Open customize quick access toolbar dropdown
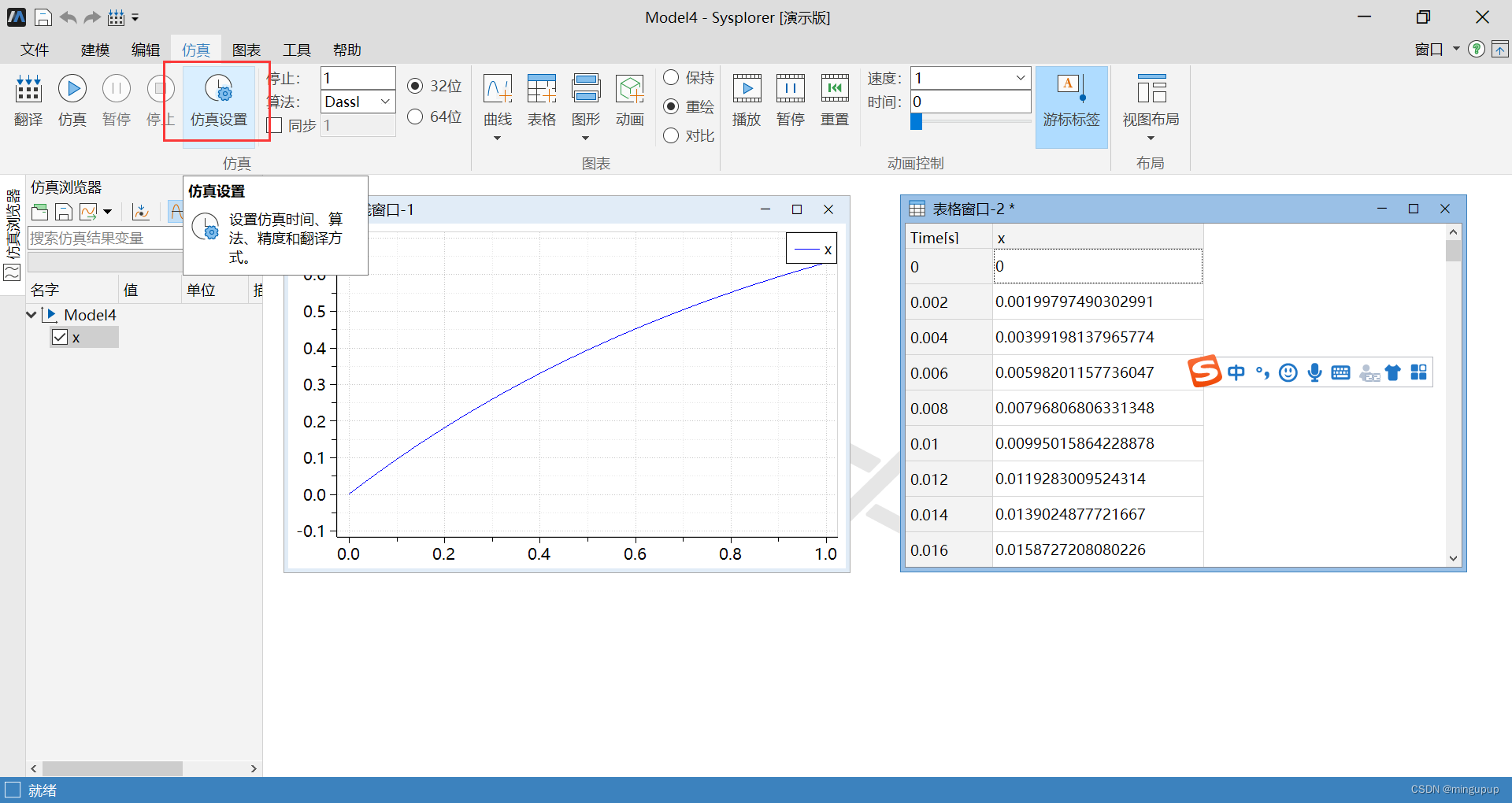This screenshot has height=803, width=1512. click(135, 17)
